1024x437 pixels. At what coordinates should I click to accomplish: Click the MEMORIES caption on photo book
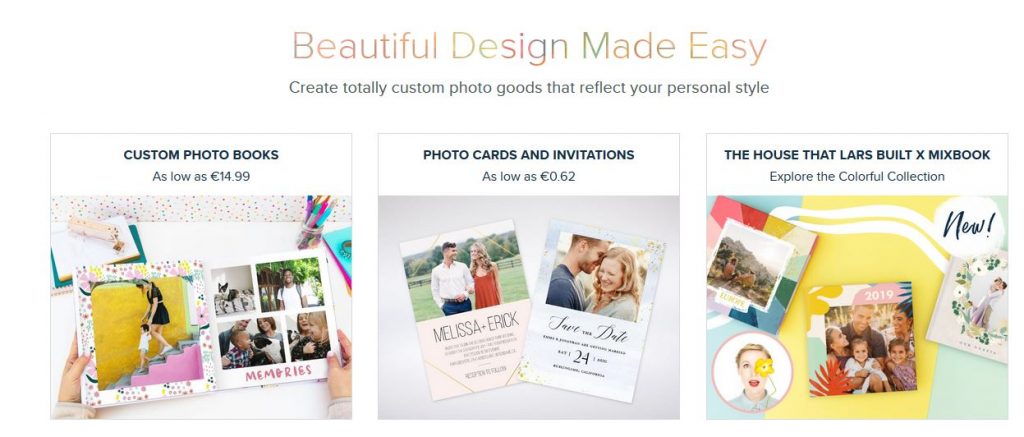pos(279,373)
